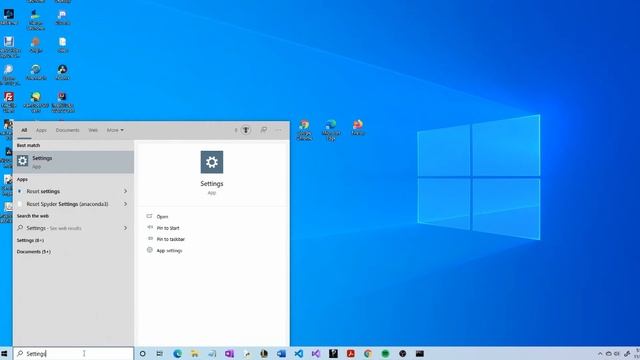Expand Reset Spyder Settings result arrow
This screenshot has width=640, height=360.
(x=125, y=204)
